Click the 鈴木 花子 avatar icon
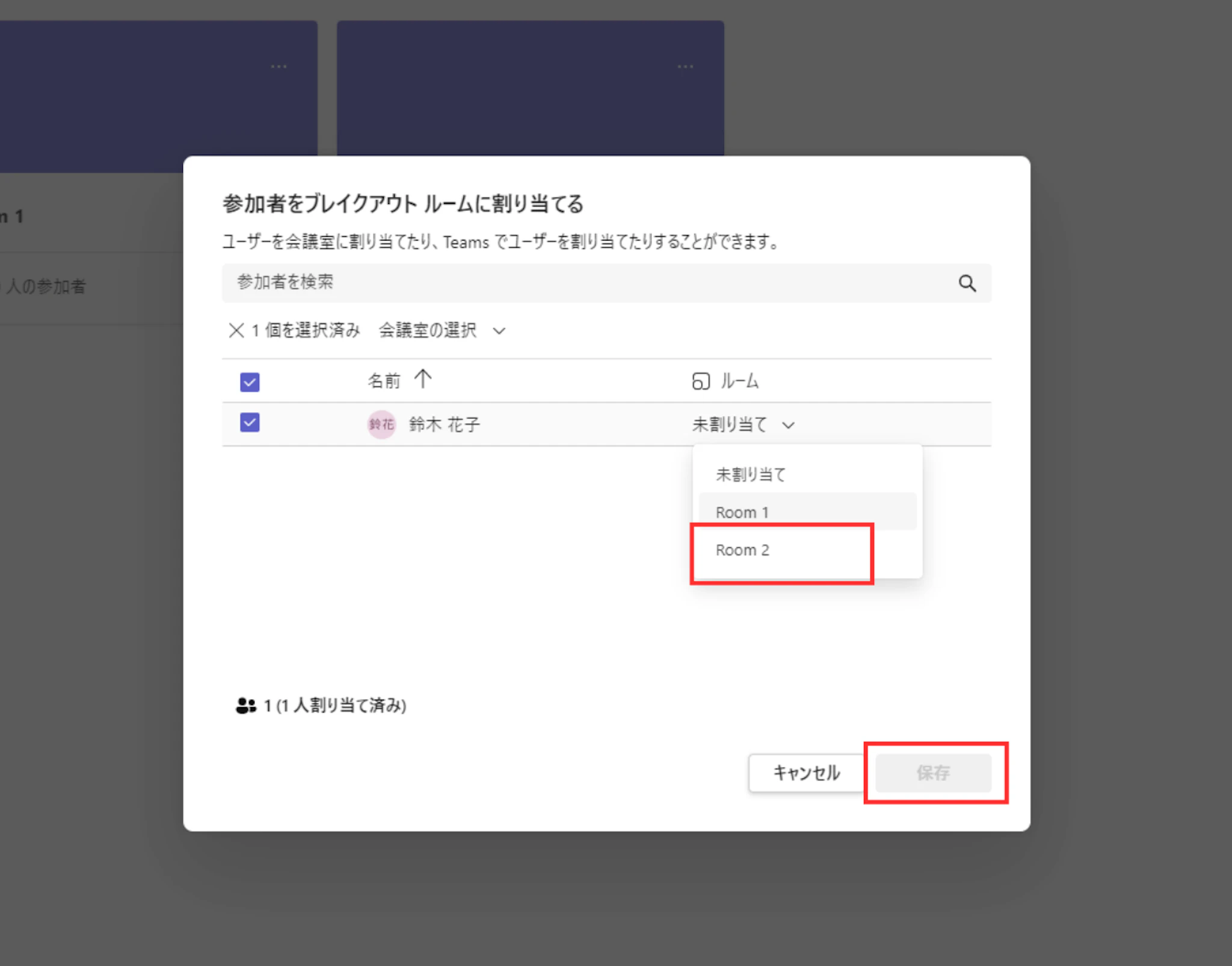Screen dimensions: 1232x966 [x=381, y=425]
